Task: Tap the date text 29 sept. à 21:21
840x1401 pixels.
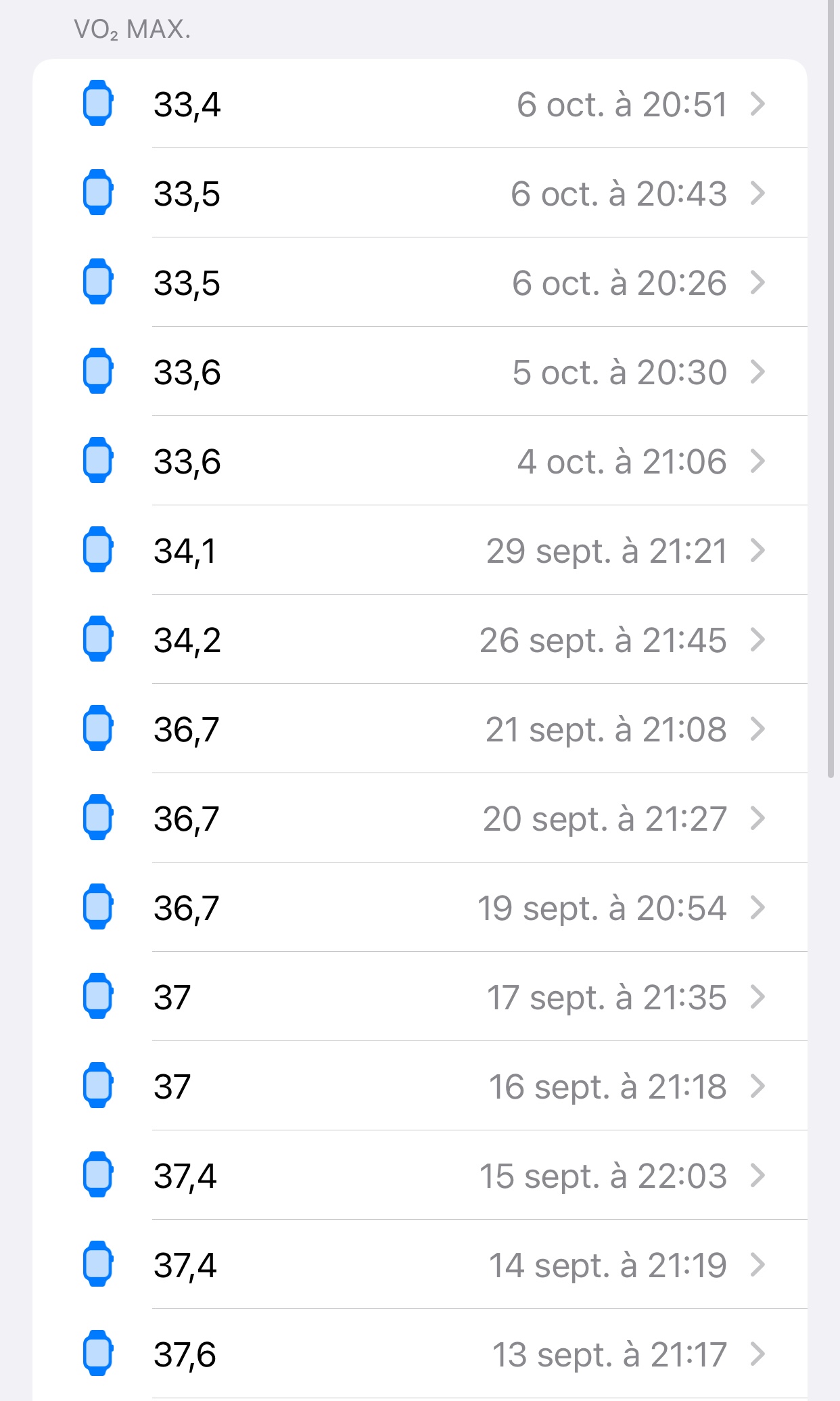Action: point(606,551)
